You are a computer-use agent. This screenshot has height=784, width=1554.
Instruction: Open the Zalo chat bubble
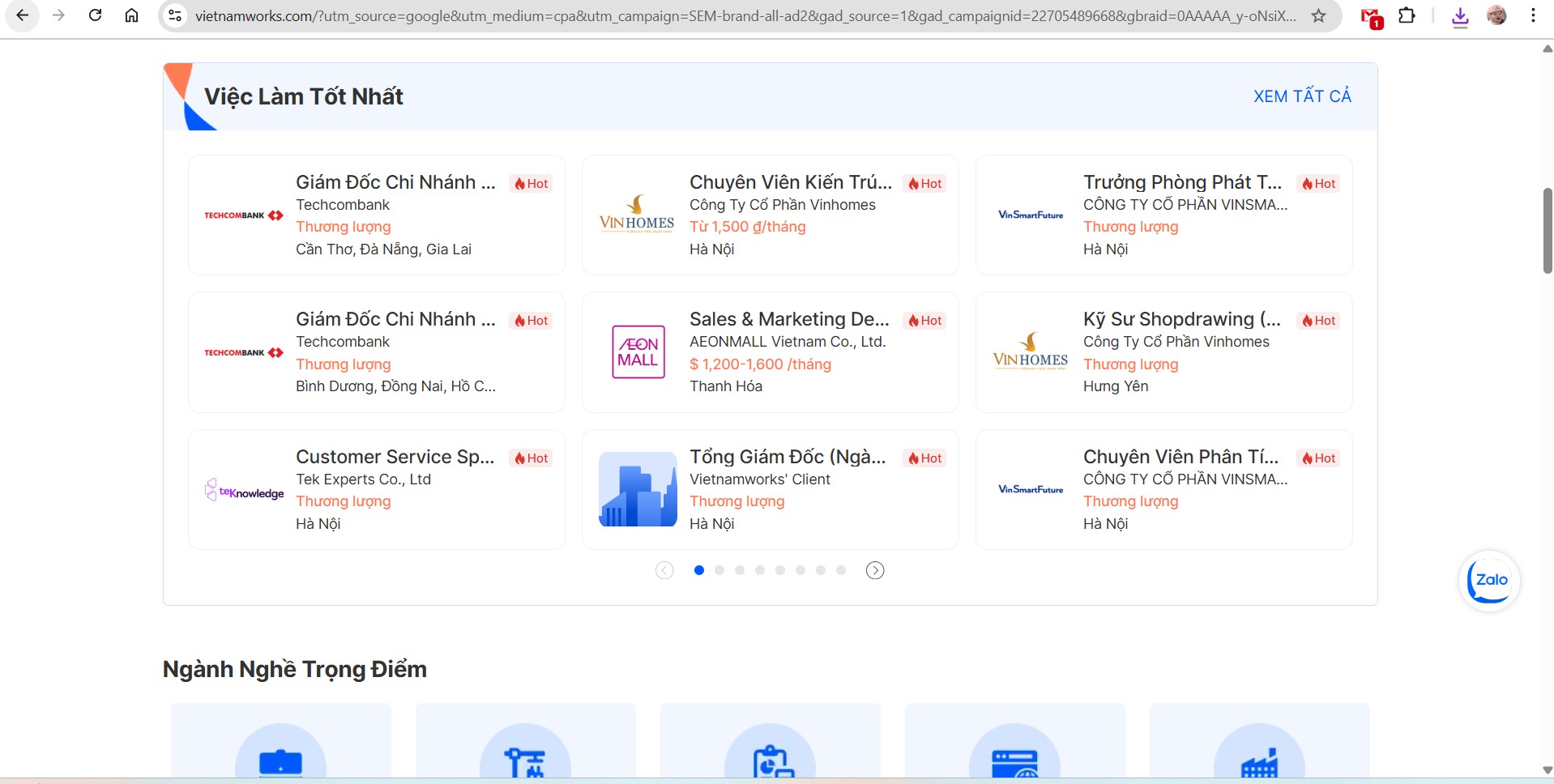point(1489,581)
